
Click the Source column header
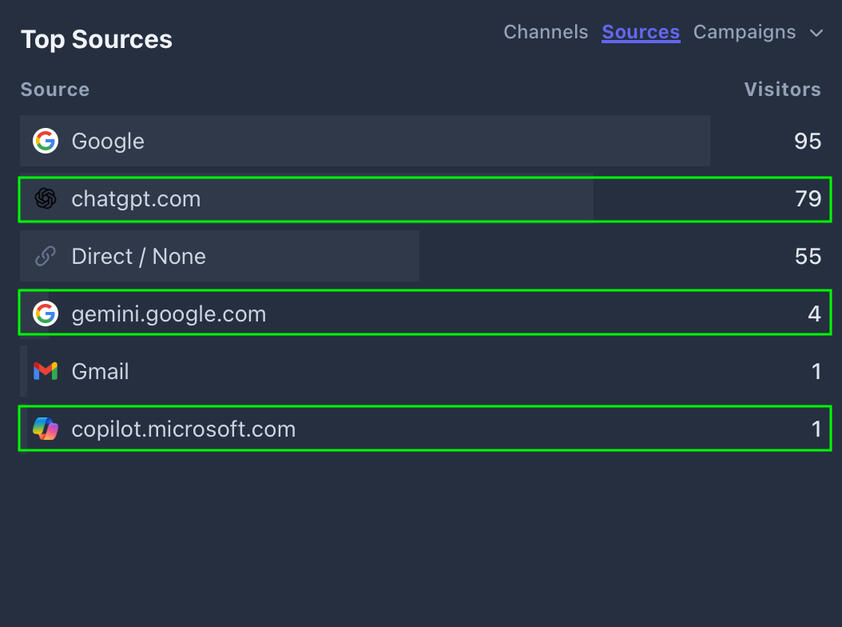[x=55, y=89]
